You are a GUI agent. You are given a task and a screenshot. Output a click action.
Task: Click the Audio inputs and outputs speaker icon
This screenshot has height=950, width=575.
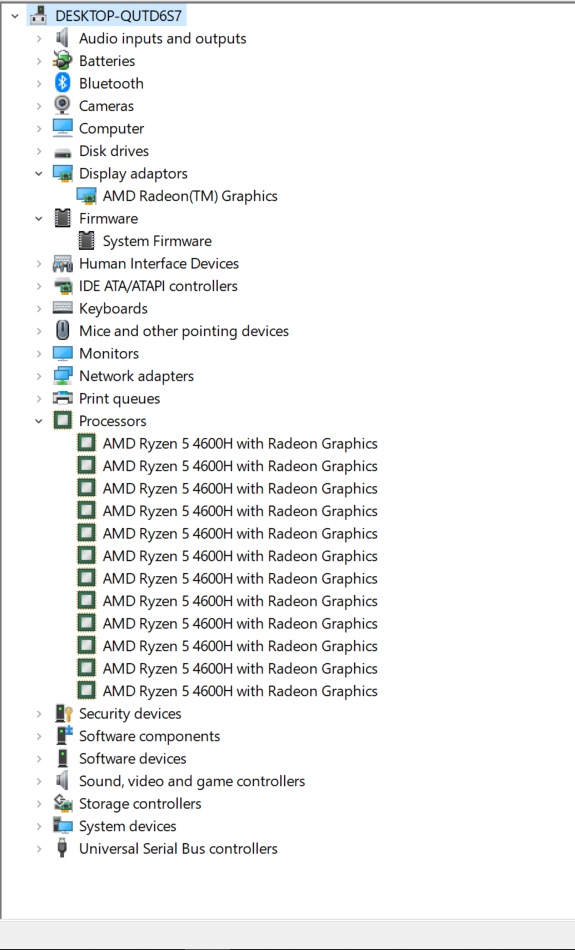coord(62,38)
